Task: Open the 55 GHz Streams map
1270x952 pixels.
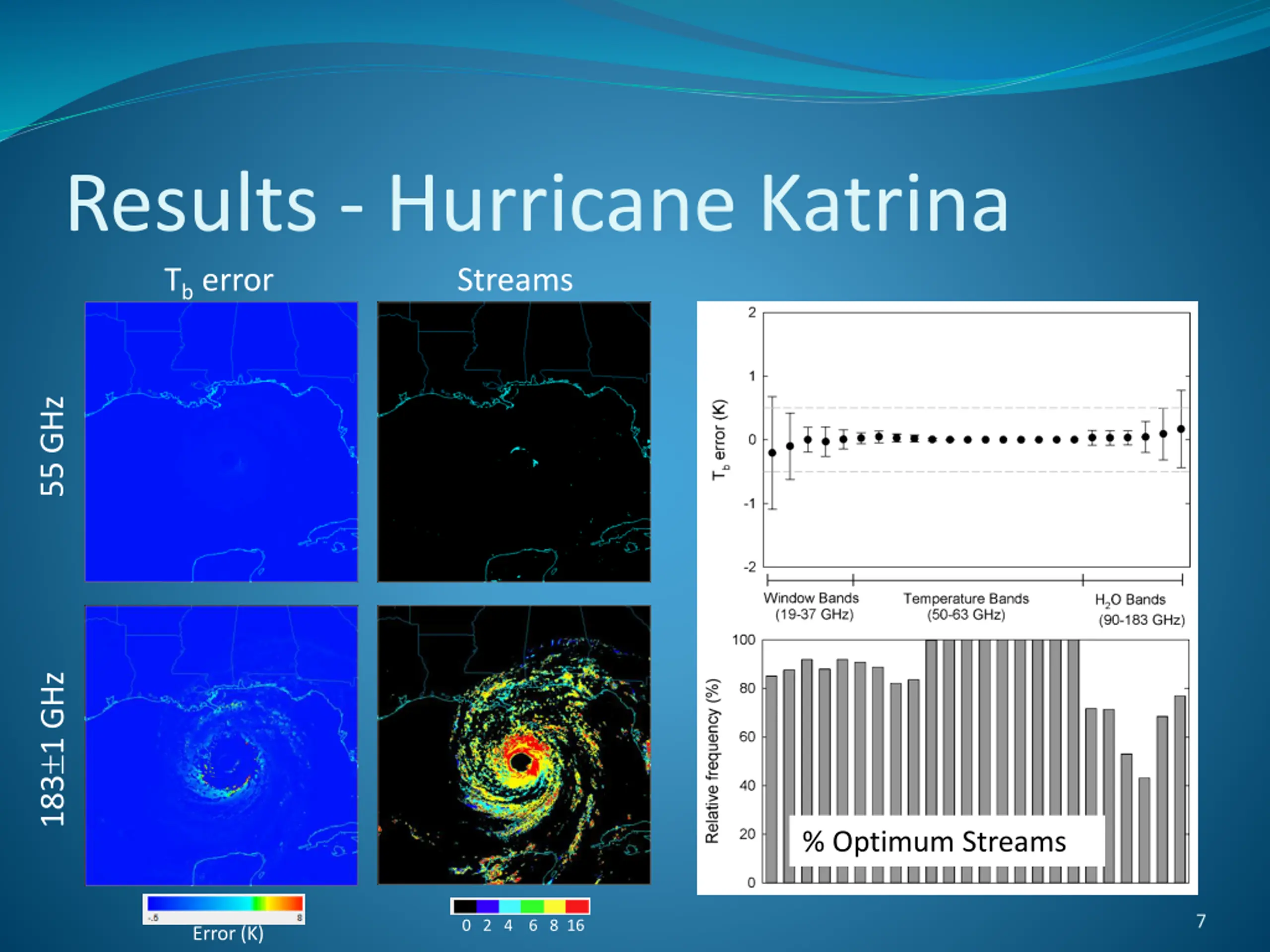Action: 514,442
